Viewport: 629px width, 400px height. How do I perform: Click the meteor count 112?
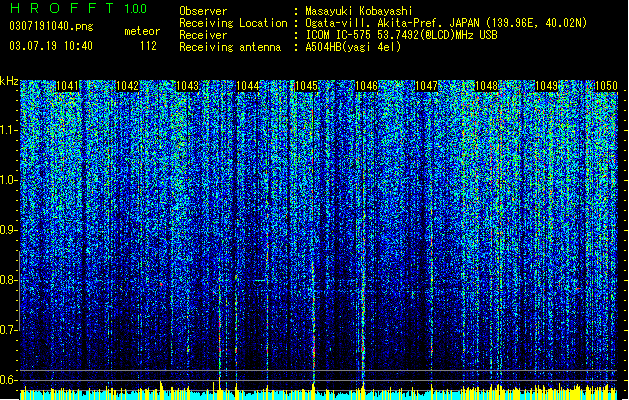click(x=148, y=46)
